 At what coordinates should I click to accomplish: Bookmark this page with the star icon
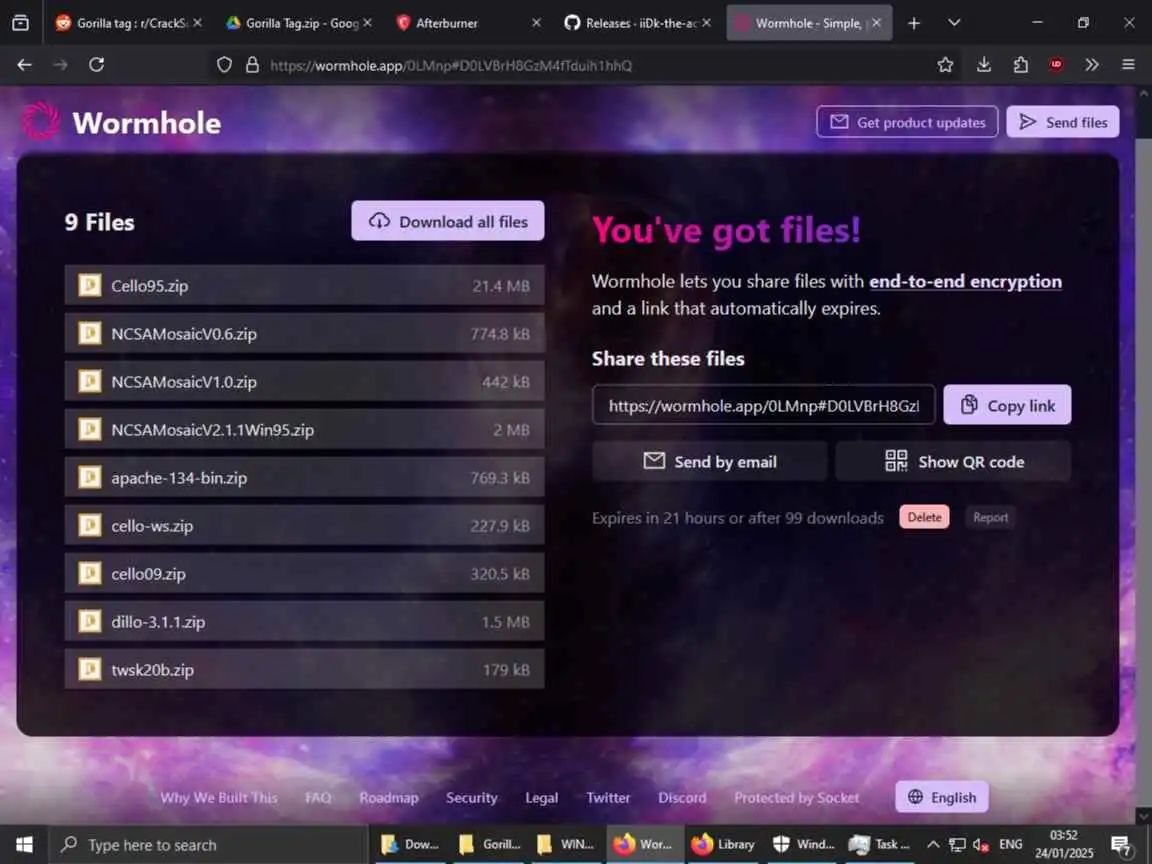pos(946,65)
